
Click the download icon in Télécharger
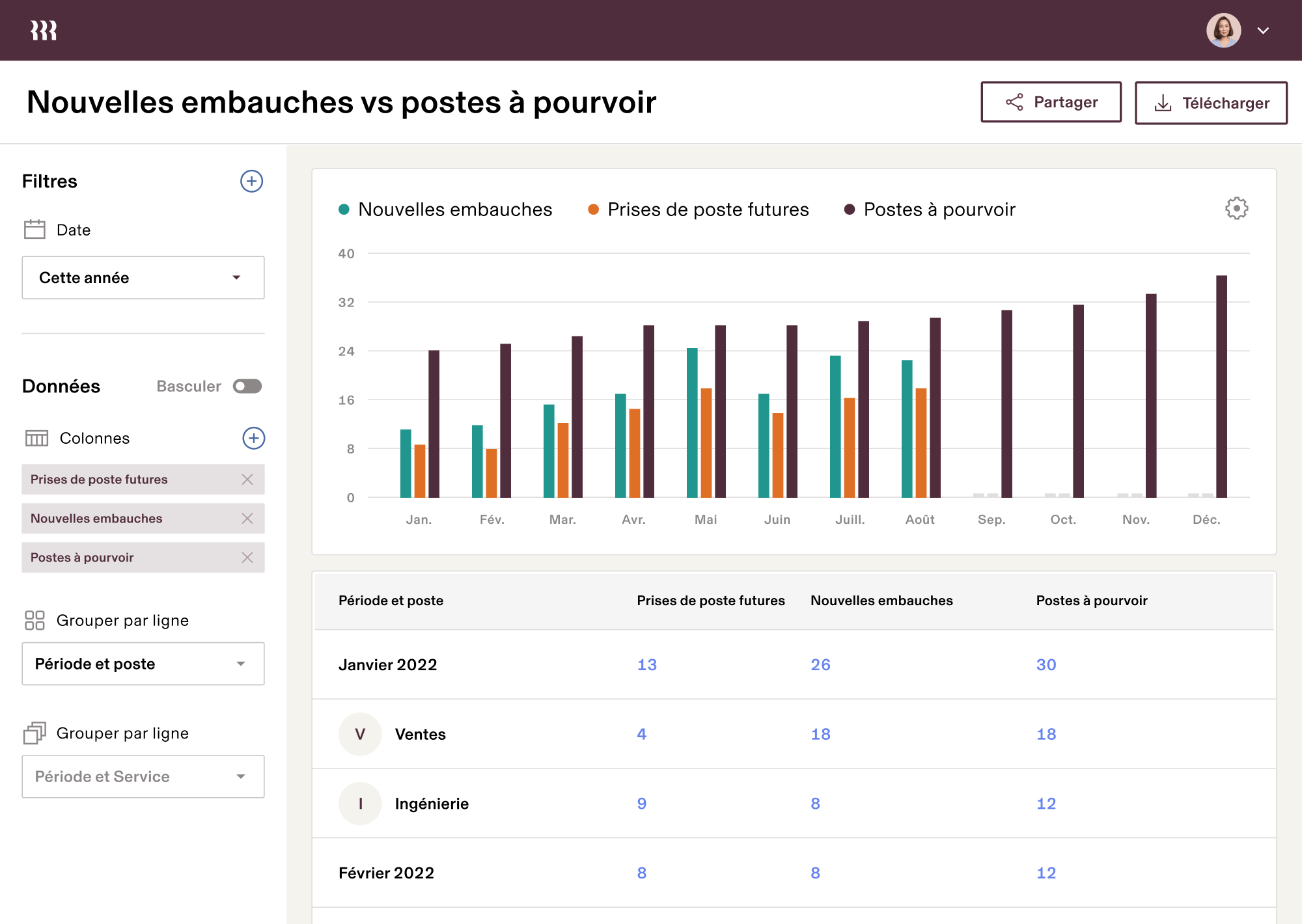click(x=1163, y=102)
